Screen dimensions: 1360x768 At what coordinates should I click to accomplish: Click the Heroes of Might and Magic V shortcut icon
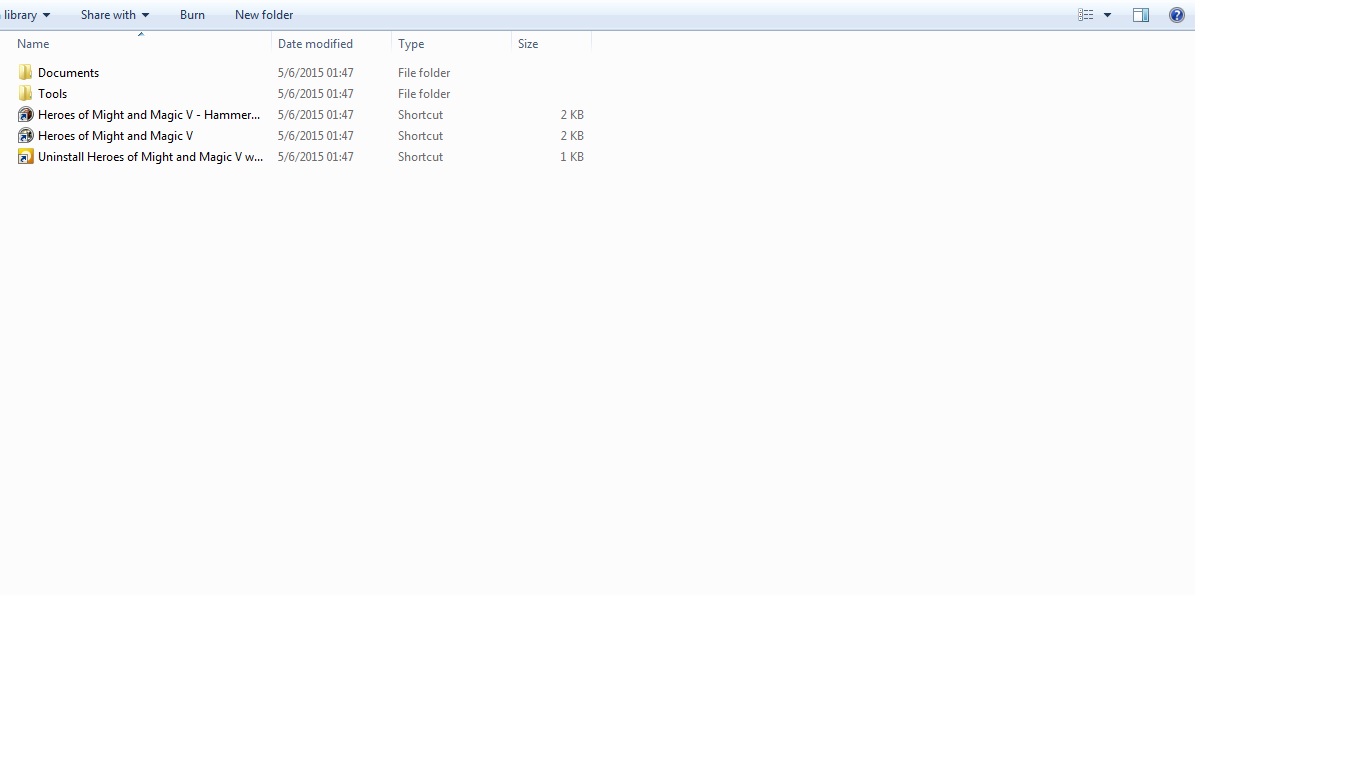[x=26, y=136]
